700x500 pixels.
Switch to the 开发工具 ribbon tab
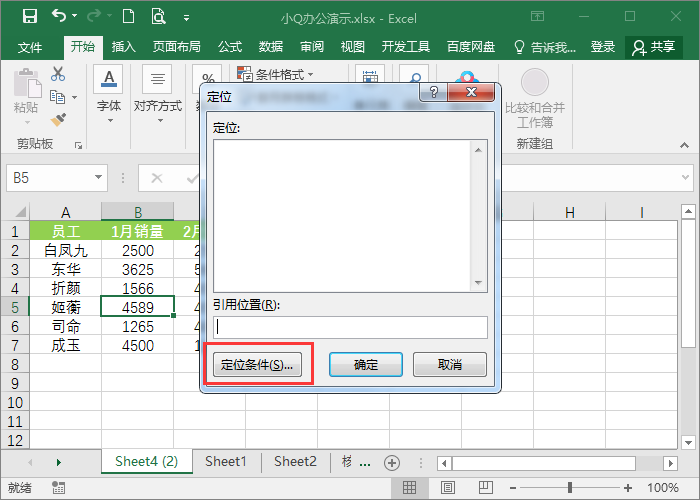pos(406,46)
